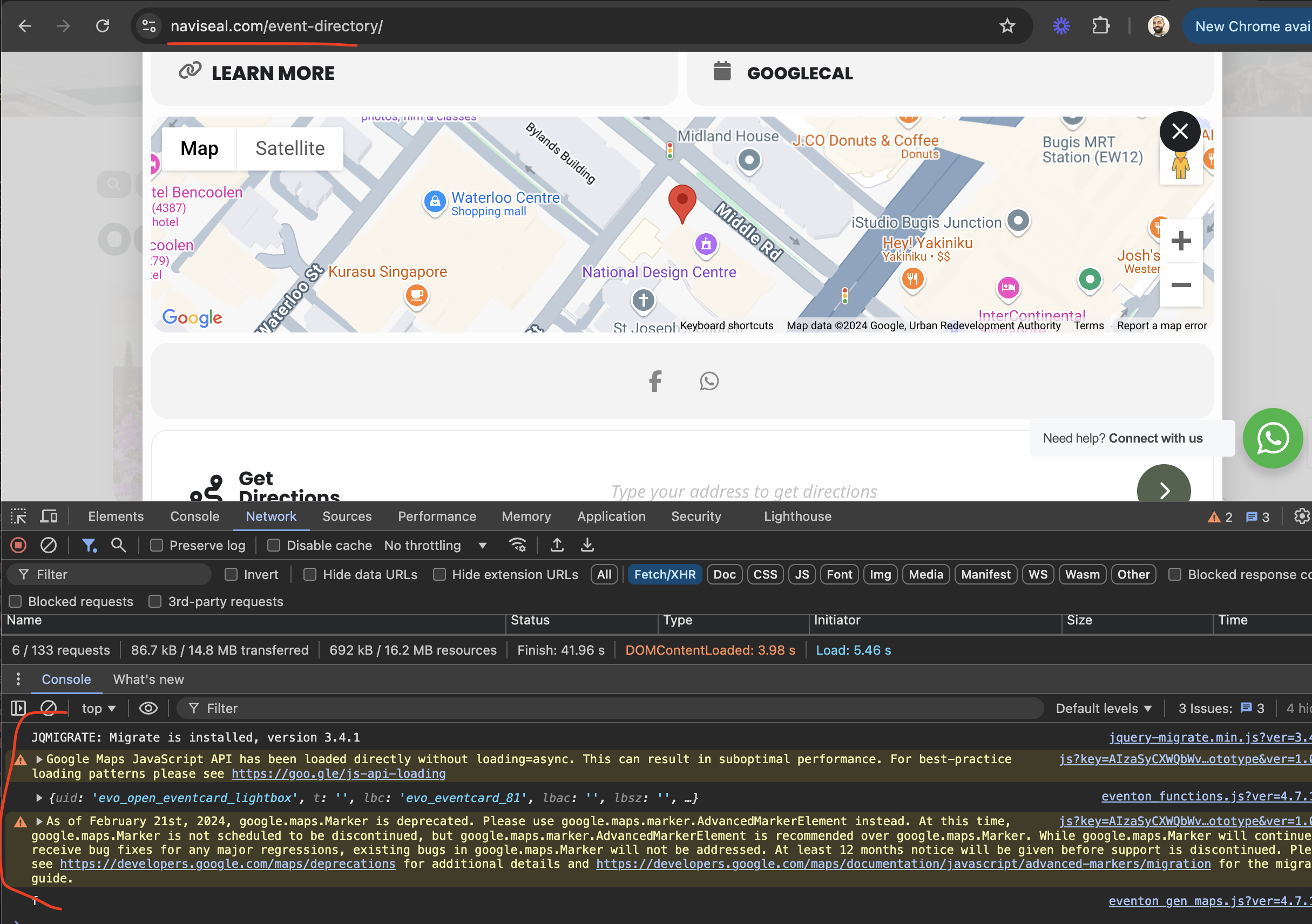Create live expression with eye icon

pos(148,709)
